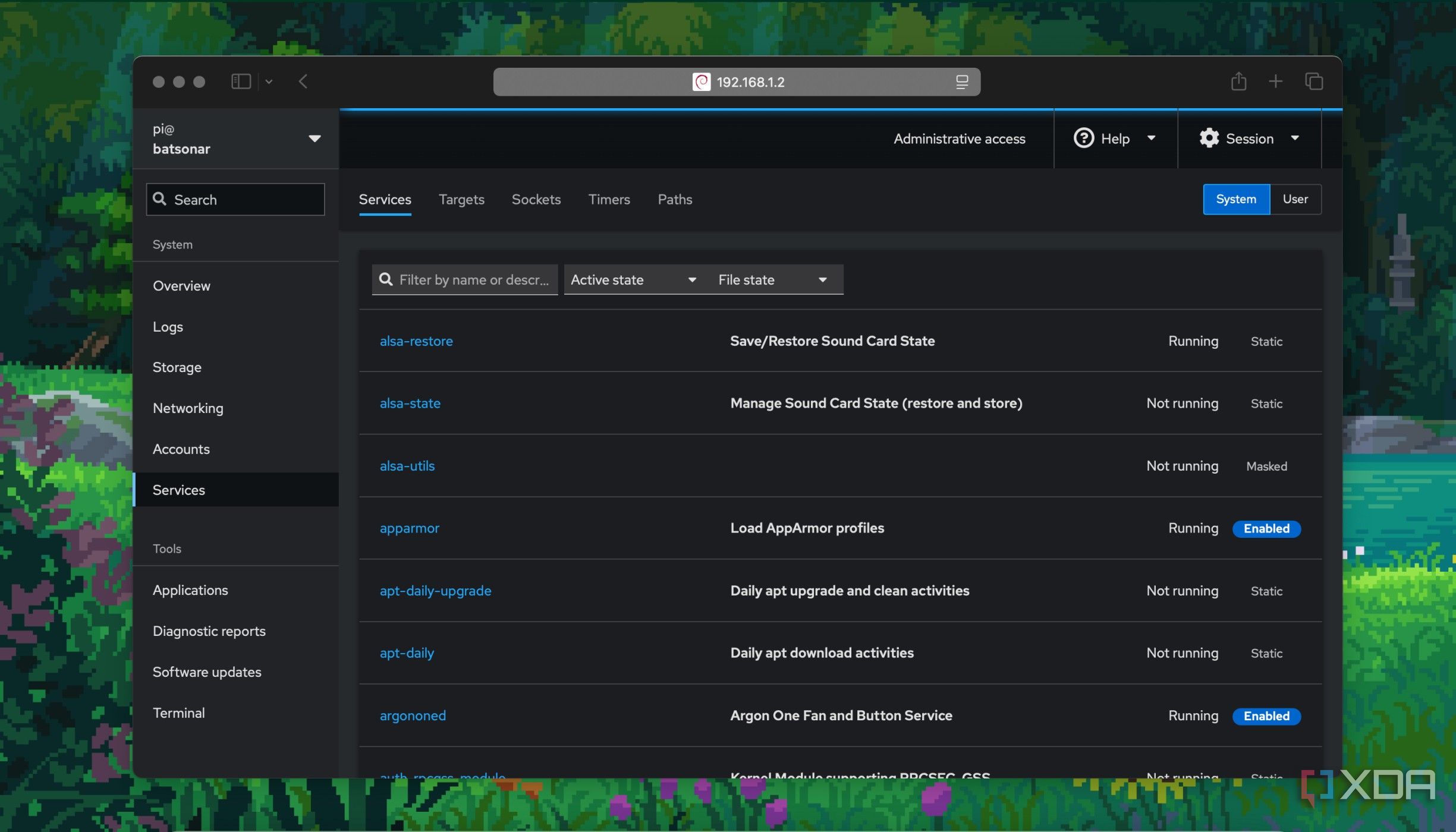Open Accounts in the sidebar

pyautogui.click(x=235, y=449)
